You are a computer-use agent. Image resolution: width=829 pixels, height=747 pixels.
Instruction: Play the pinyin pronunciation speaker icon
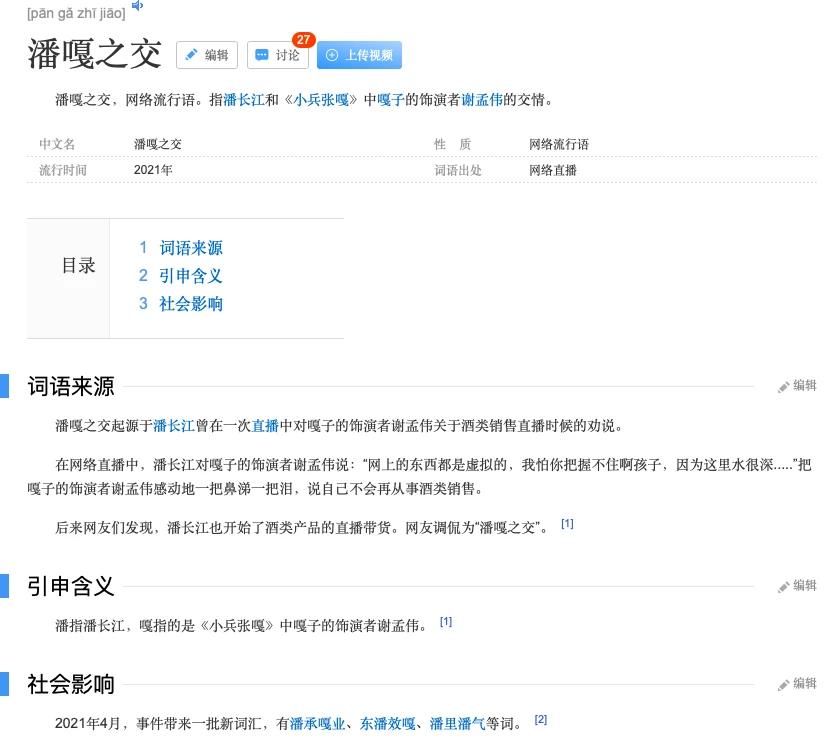pyautogui.click(x=137, y=6)
